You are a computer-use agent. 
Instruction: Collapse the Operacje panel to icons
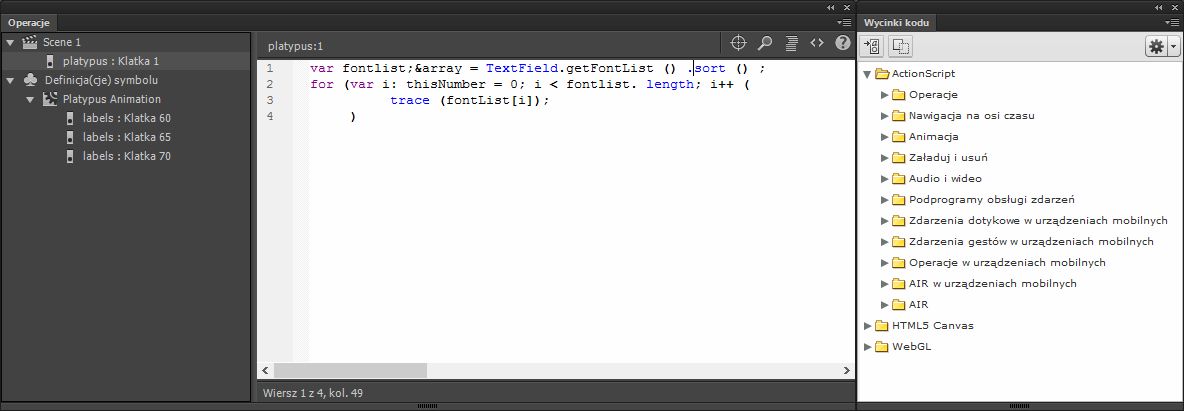pyautogui.click(x=831, y=7)
